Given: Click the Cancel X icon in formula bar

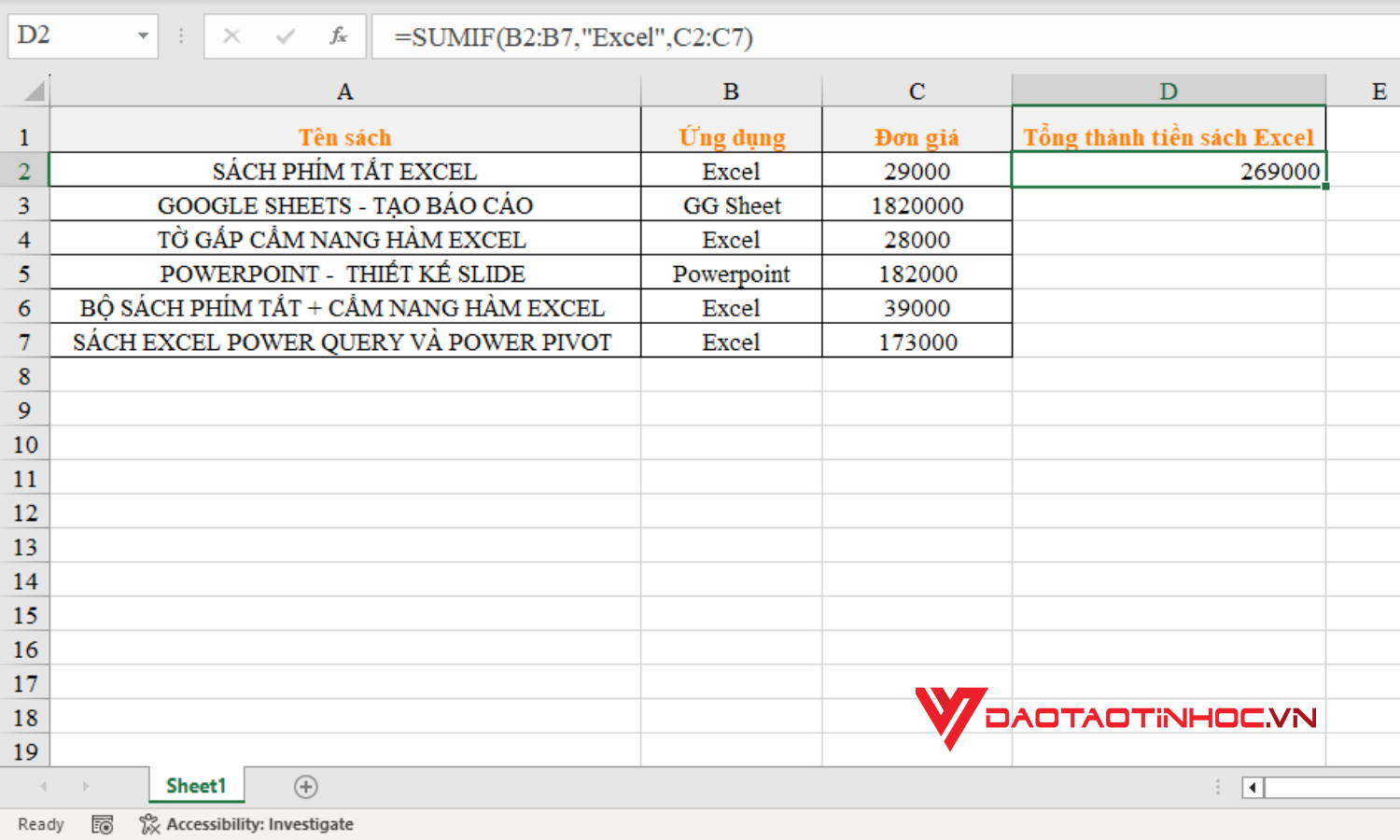Looking at the screenshot, I should [231, 36].
